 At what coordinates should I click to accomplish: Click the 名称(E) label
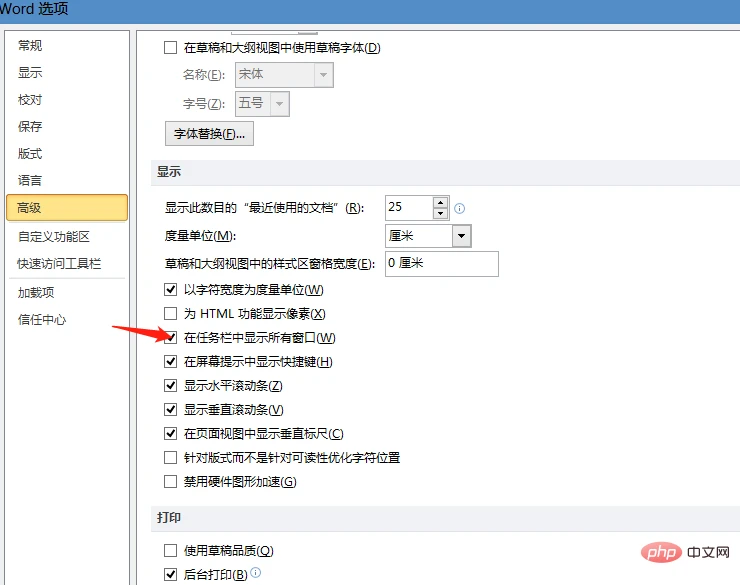203,75
